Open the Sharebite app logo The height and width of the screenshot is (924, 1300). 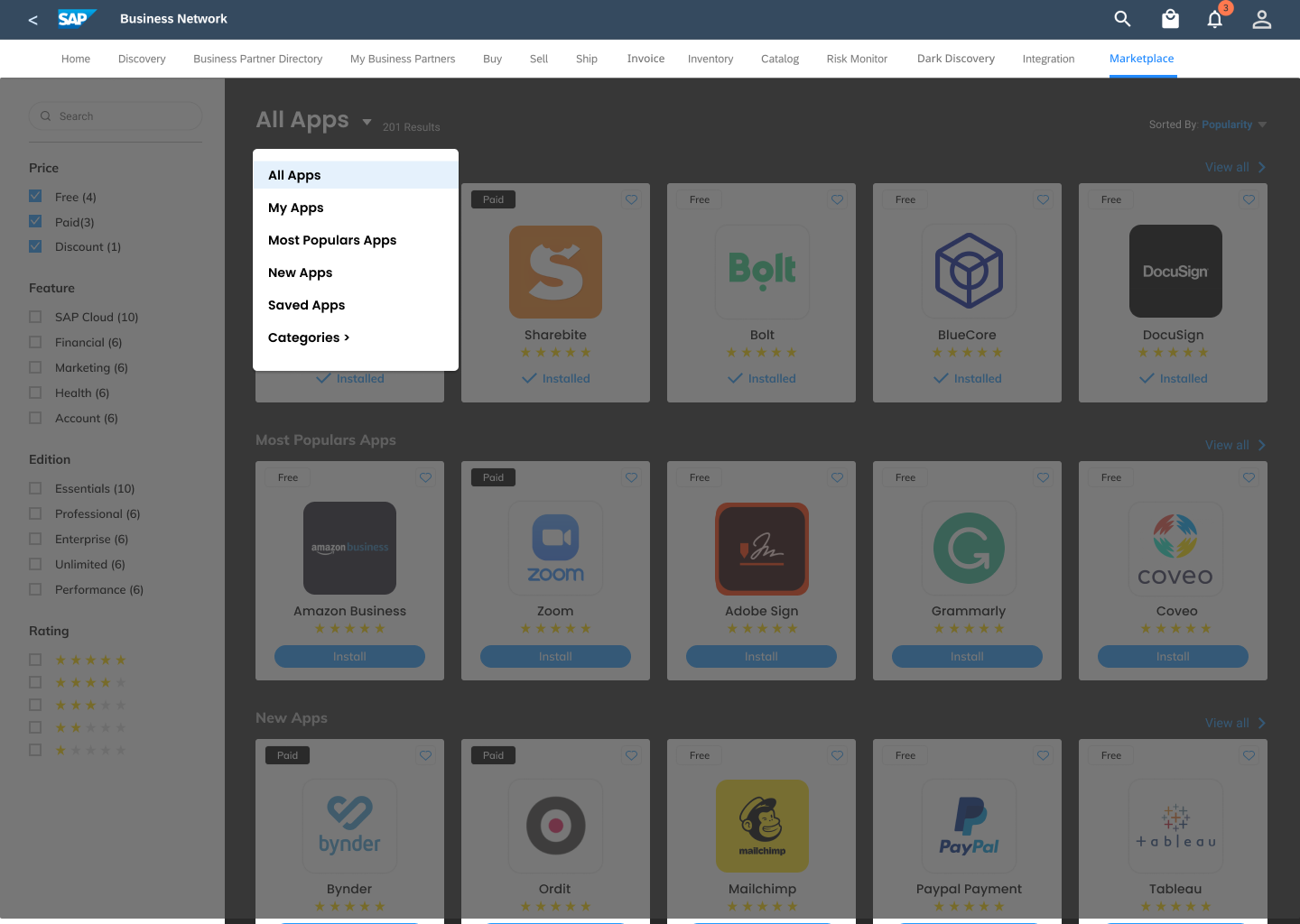pos(555,272)
